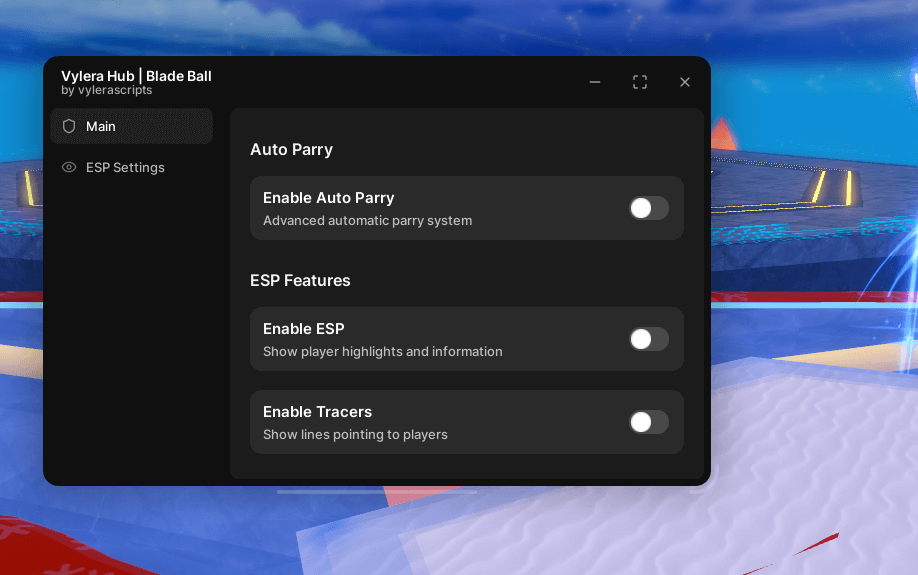
Task: Click the eye icon beside ESP Settings
Action: click(x=69, y=168)
